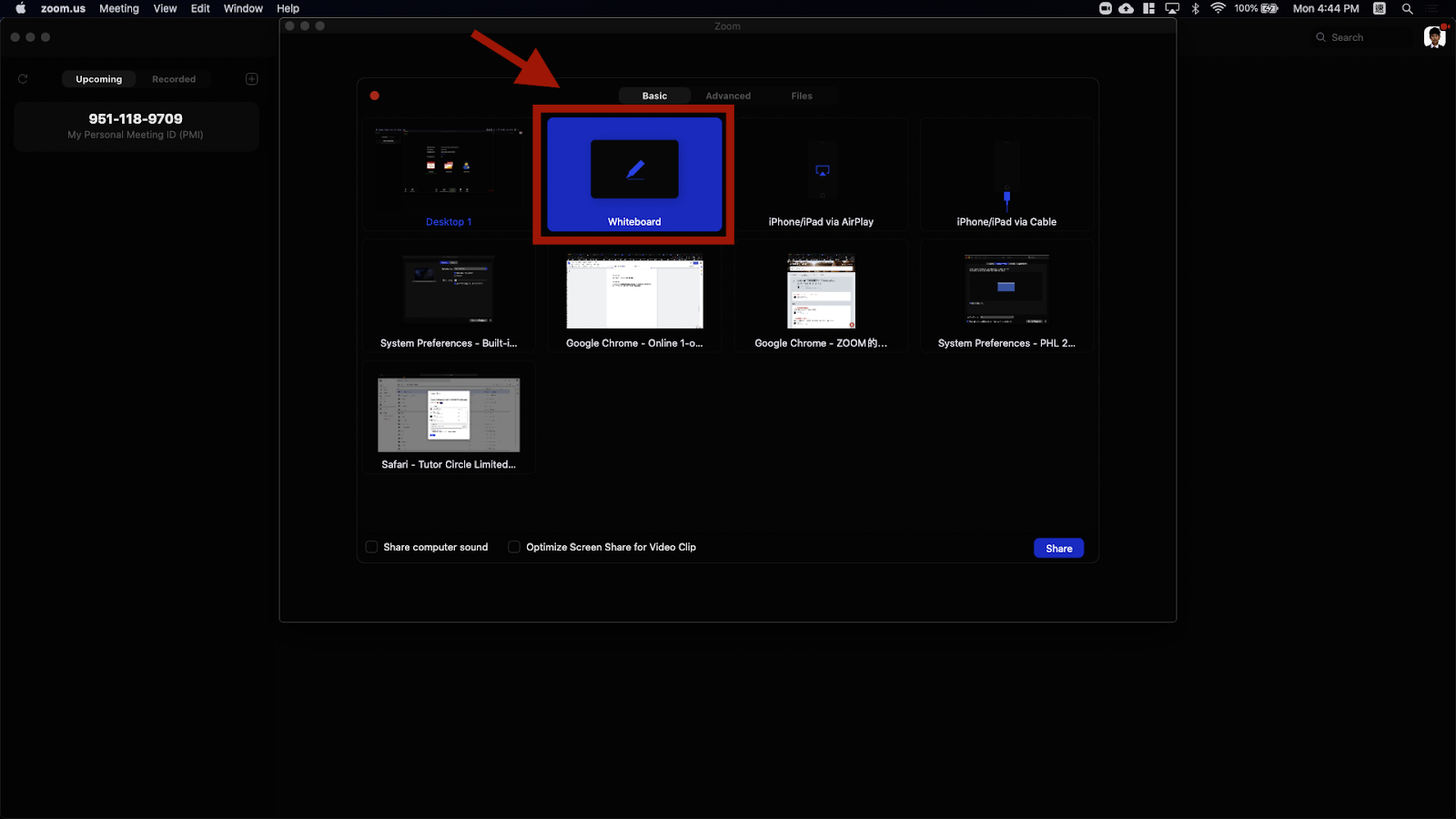The image size is (1456, 819).
Task: Click the add meeting plus icon
Action: pos(252,79)
